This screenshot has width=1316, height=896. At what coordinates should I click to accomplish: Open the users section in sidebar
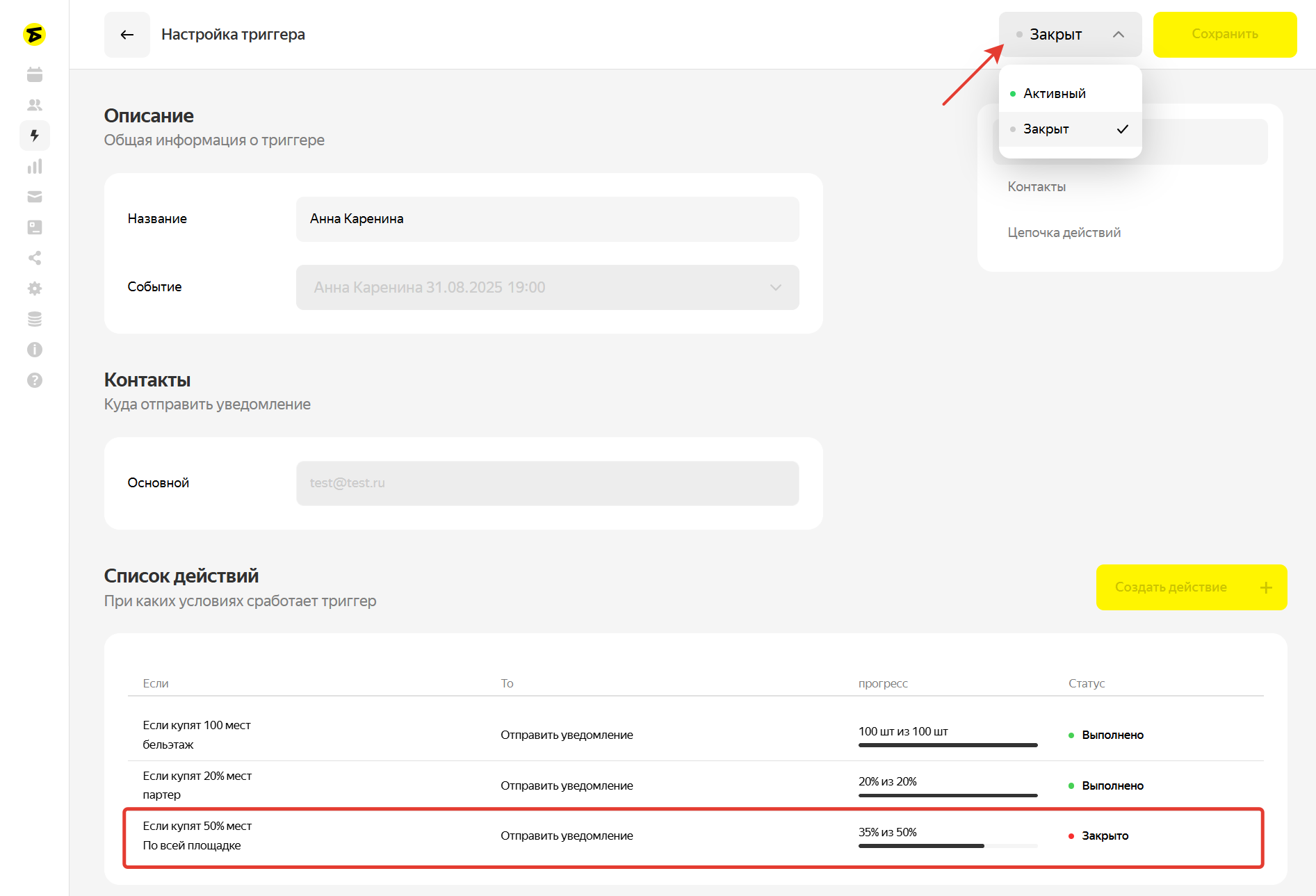click(35, 105)
